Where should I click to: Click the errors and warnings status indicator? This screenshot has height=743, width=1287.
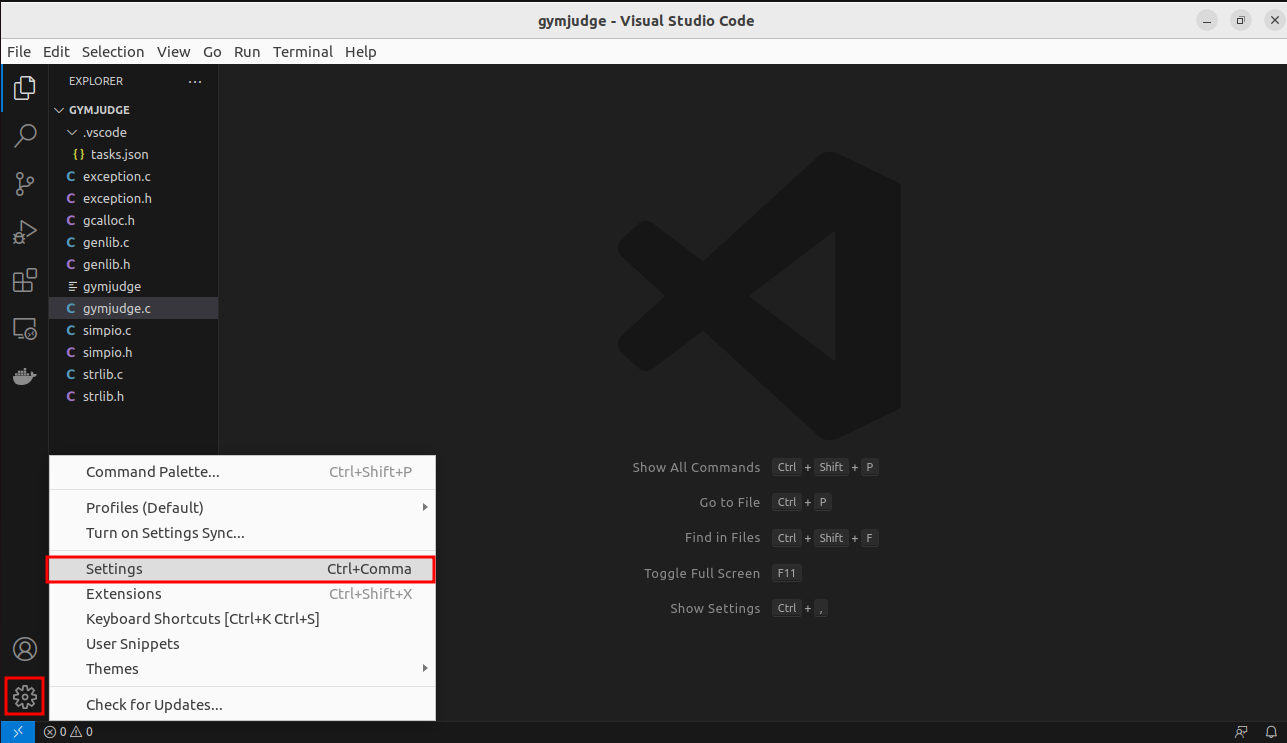[68, 732]
